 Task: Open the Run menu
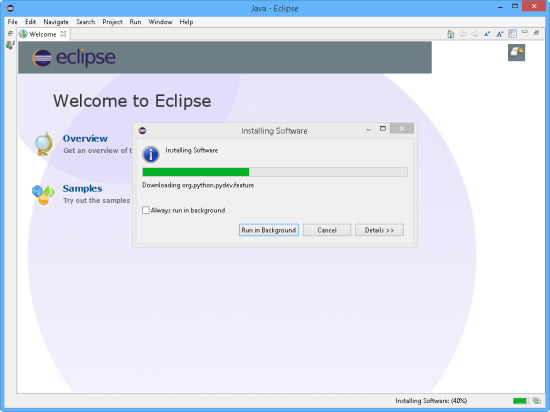135,22
